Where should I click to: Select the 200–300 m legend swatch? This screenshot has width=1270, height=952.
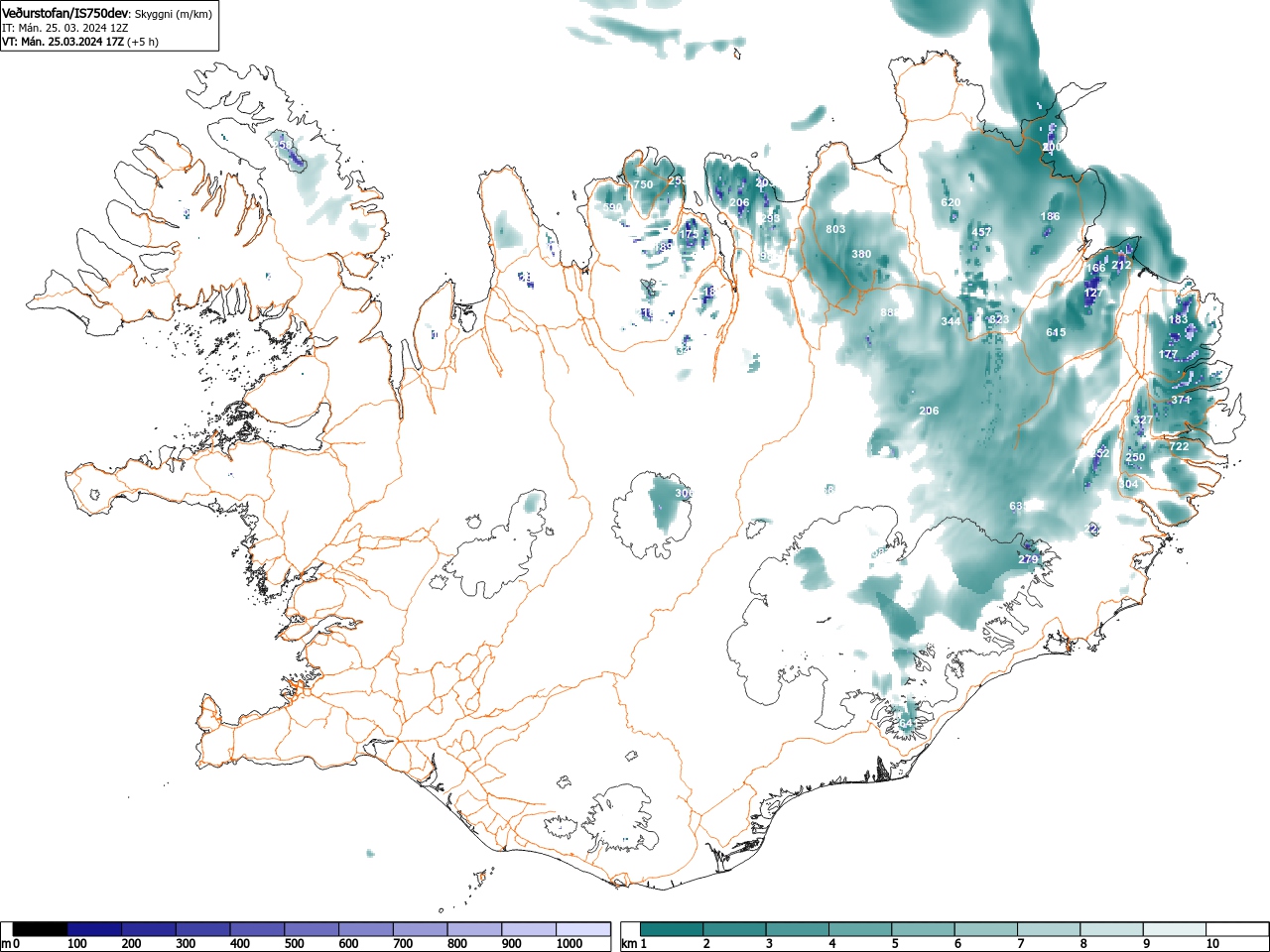tap(149, 929)
